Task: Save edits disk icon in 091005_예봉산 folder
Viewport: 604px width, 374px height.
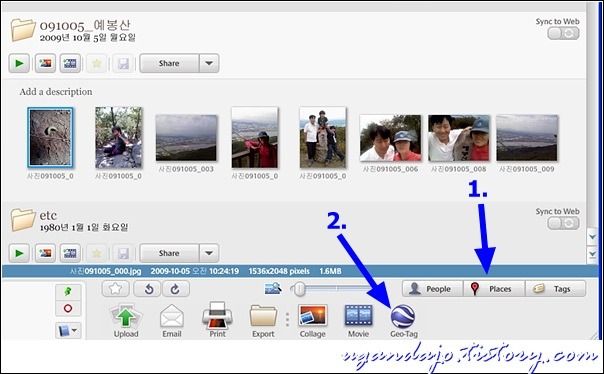Action: coord(123,63)
